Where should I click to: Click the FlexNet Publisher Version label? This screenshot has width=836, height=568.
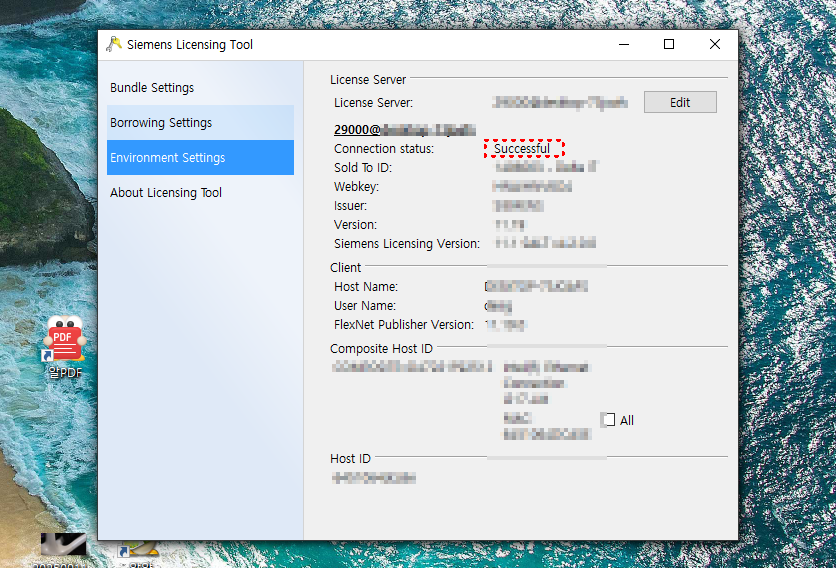pos(404,325)
